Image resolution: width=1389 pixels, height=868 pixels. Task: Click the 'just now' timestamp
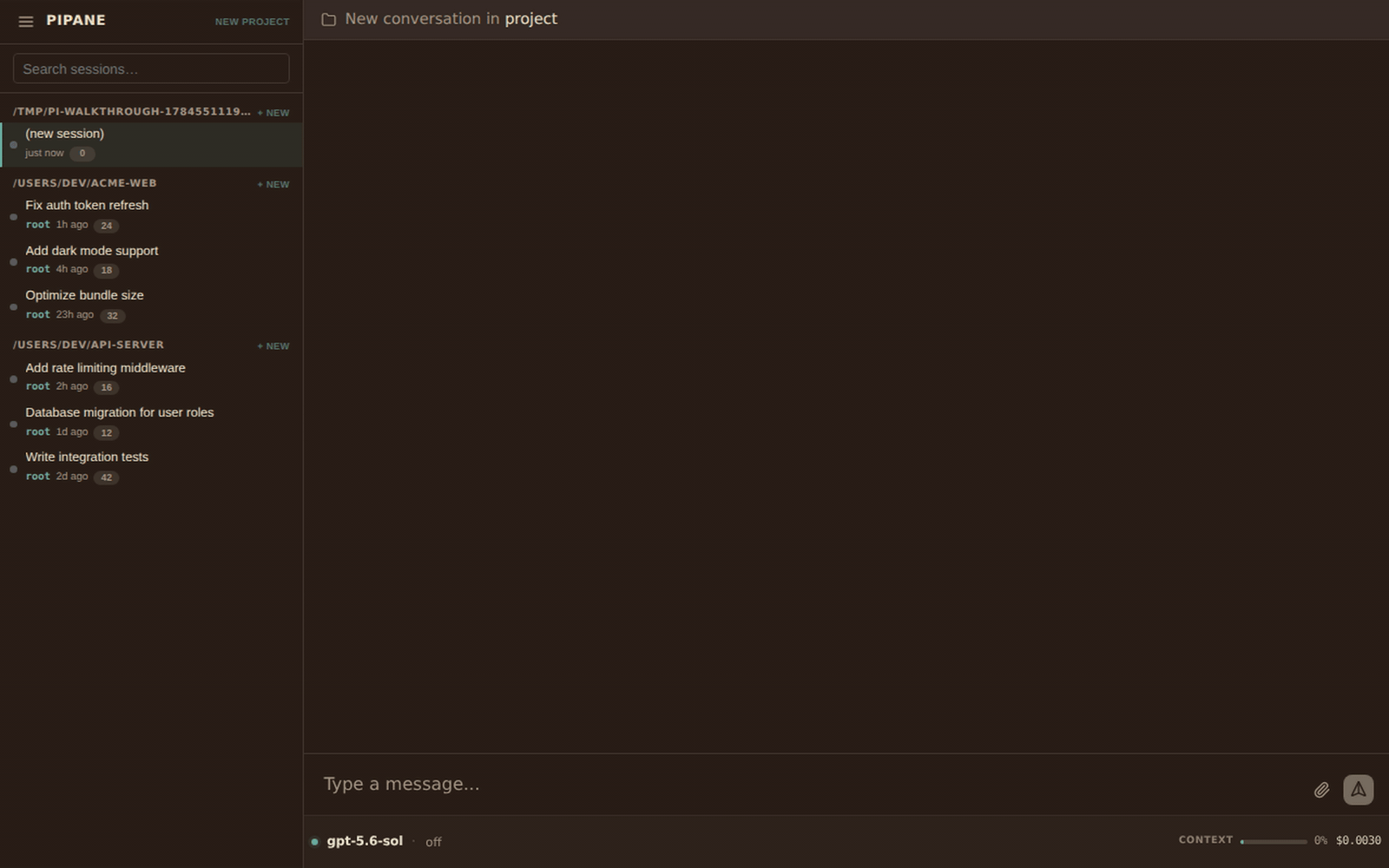[44, 153]
